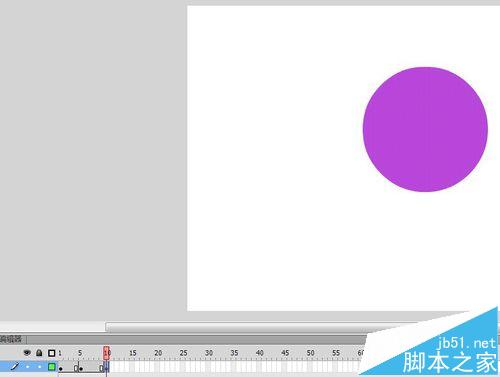Screen dimensions: 500x377
Task: Click the layer's pencil edit icon
Action: (14, 367)
